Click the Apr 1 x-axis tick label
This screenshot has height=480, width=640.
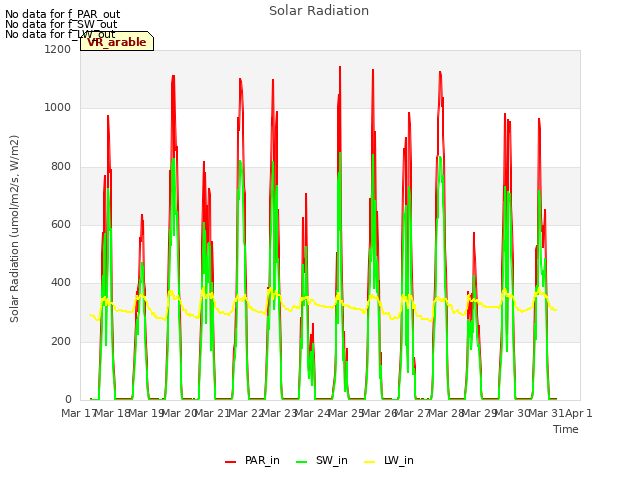click(x=579, y=413)
